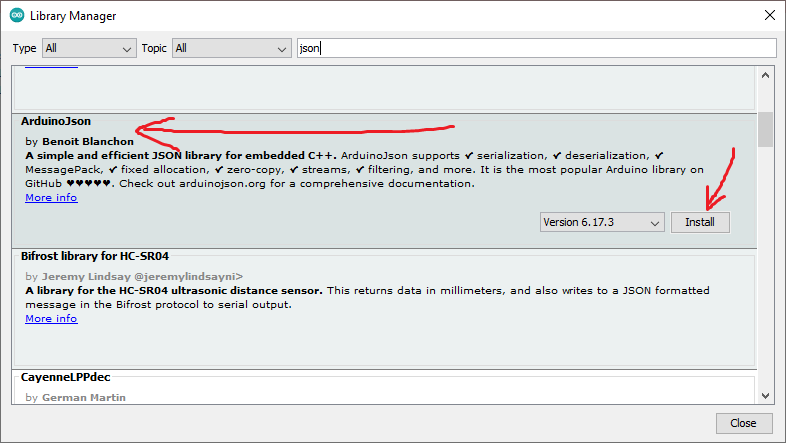Click the Topic label

click(x=154, y=48)
